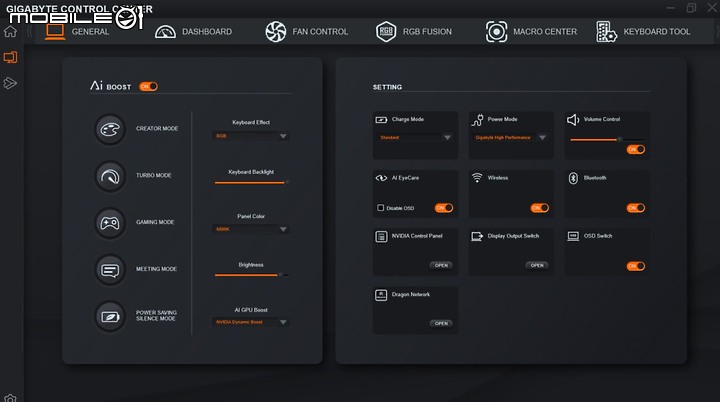Click the Turbo Mode gauge icon
This screenshot has height=402, width=720.
click(110, 176)
